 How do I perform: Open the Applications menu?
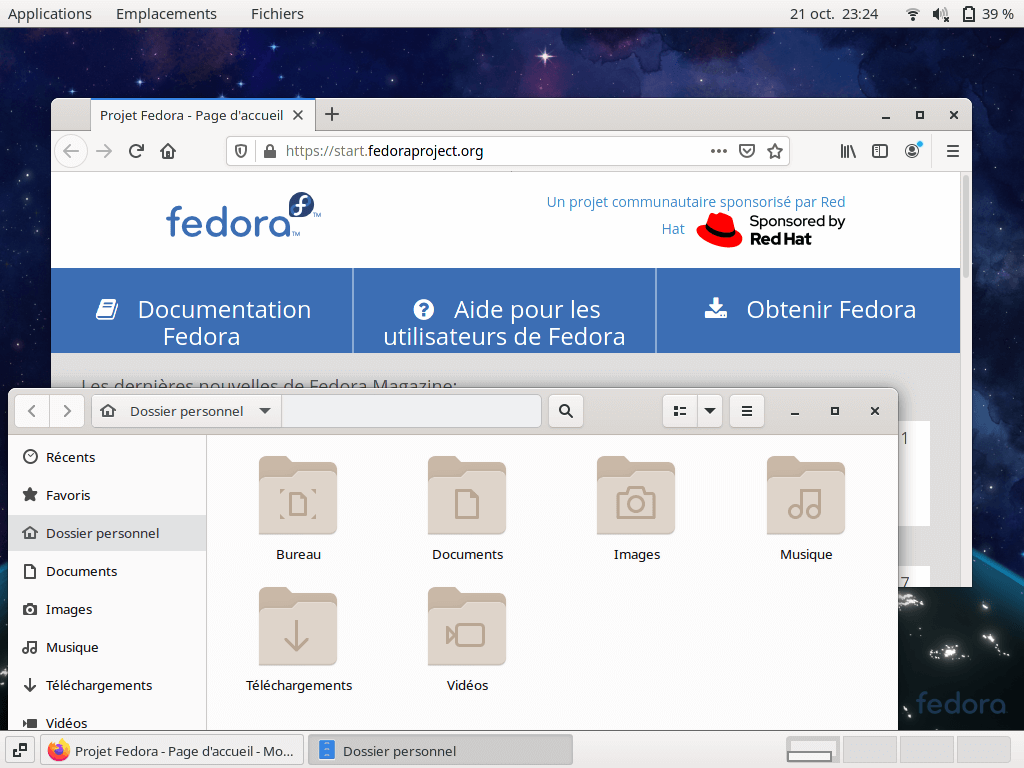[x=50, y=14]
